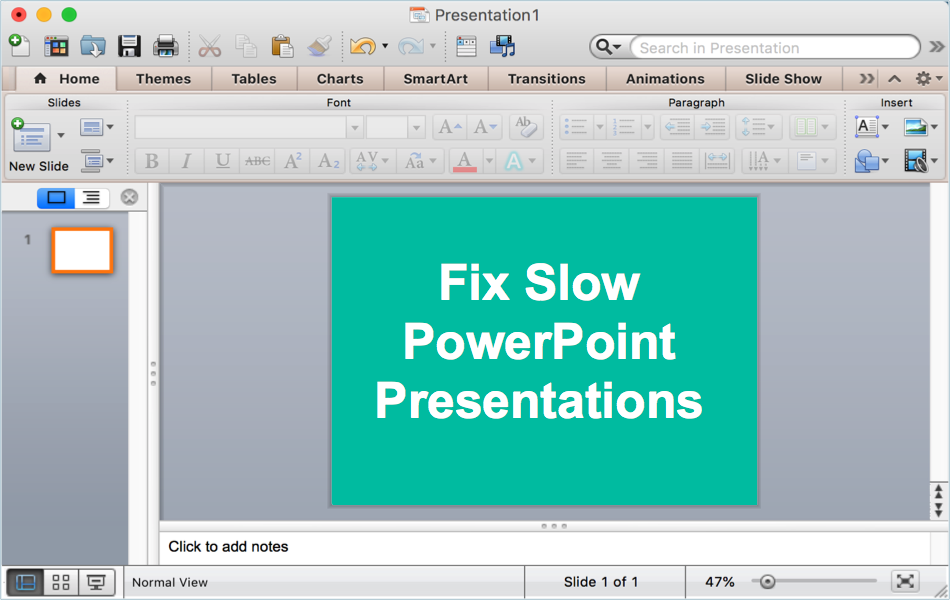This screenshot has height=600, width=950.
Task: Expand the font name list arrow
Action: click(x=355, y=128)
